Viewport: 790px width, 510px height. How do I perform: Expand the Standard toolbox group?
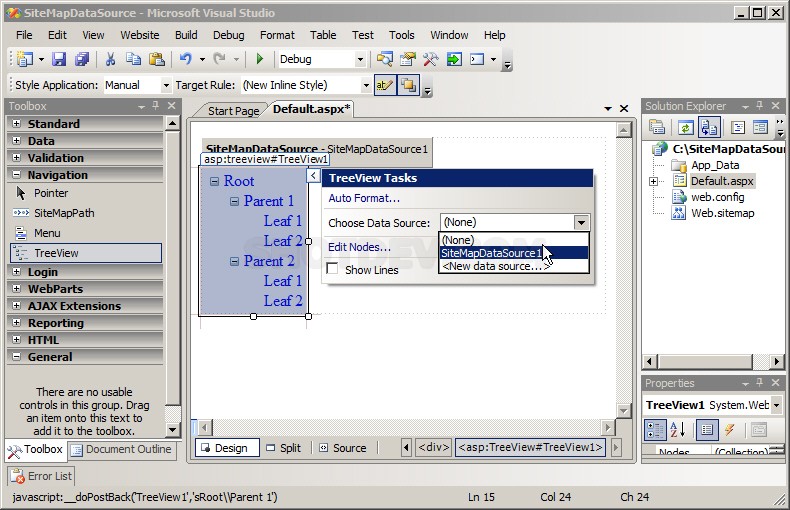(x=15, y=124)
